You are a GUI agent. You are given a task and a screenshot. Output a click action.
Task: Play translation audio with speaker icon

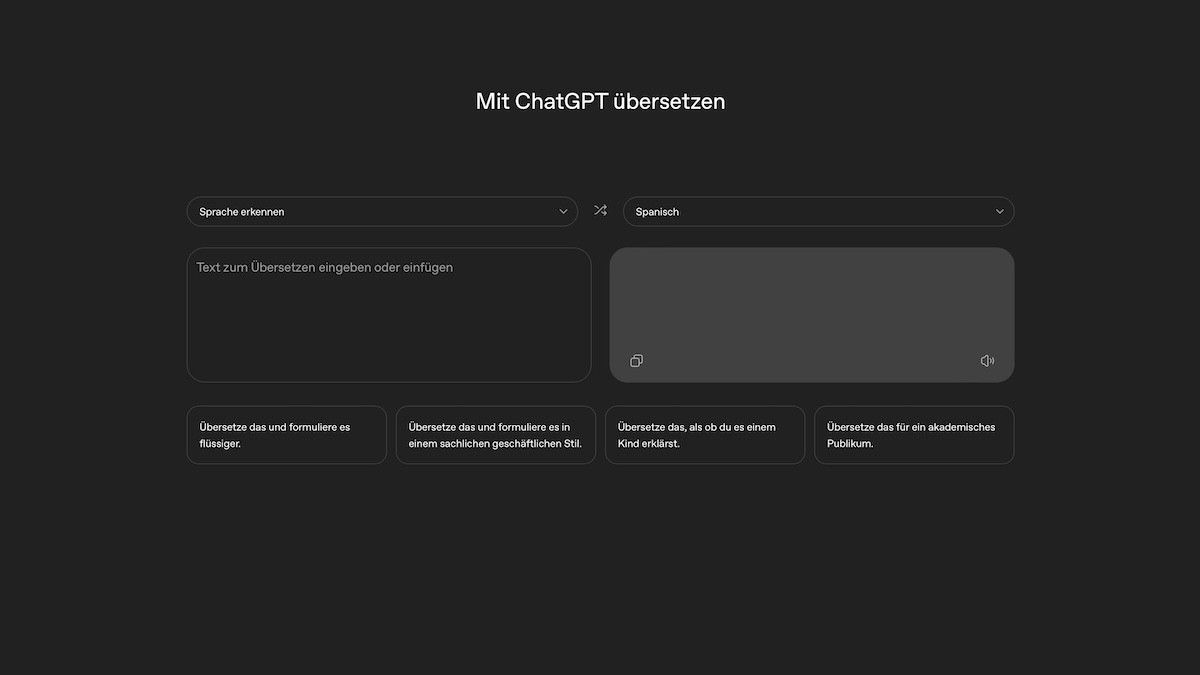coord(987,361)
